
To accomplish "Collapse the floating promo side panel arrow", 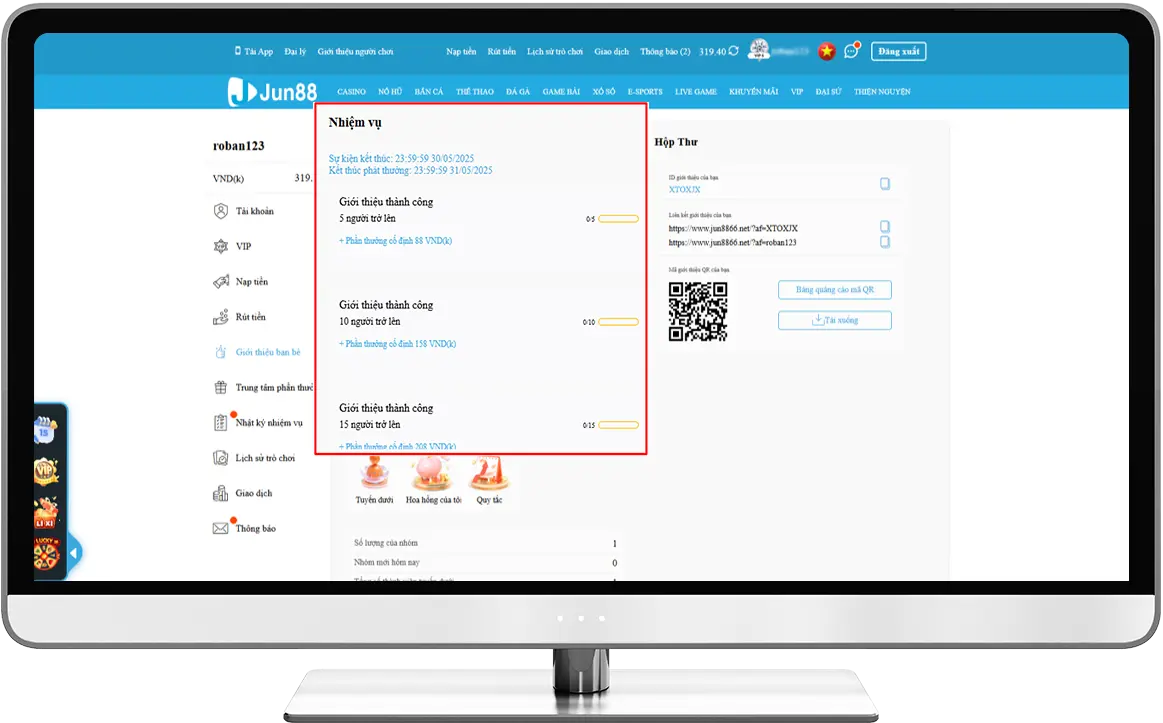I will tap(73, 553).
